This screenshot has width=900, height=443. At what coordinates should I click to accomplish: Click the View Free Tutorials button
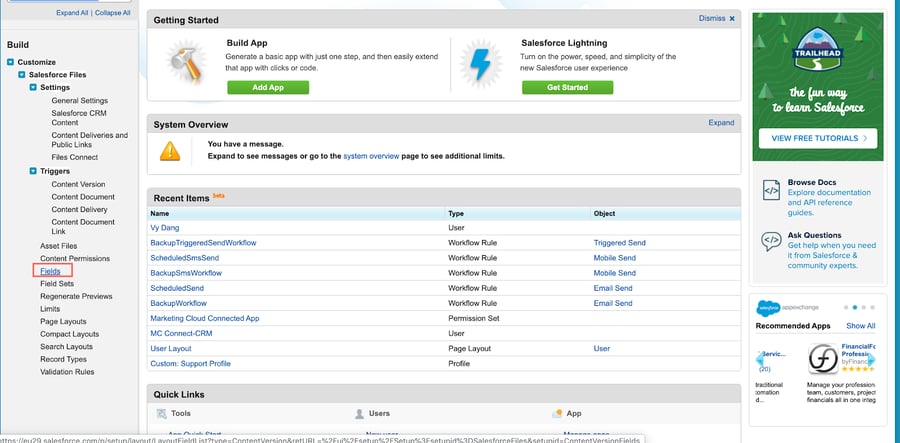[x=818, y=138]
